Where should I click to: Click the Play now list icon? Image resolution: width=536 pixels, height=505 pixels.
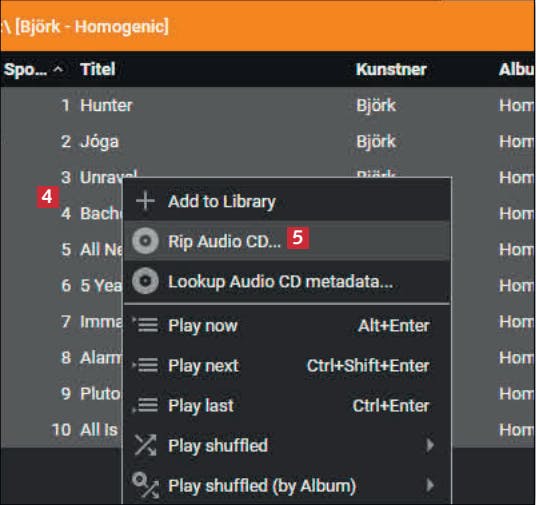click(x=145, y=325)
